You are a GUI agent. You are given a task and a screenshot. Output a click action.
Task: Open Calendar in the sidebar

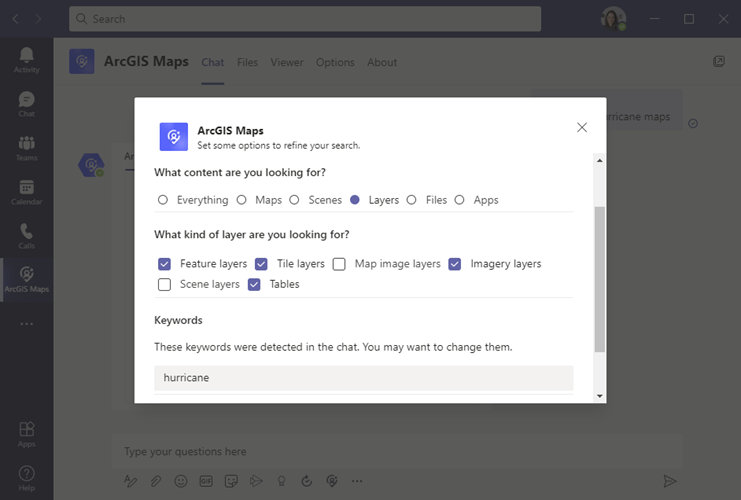point(26,192)
